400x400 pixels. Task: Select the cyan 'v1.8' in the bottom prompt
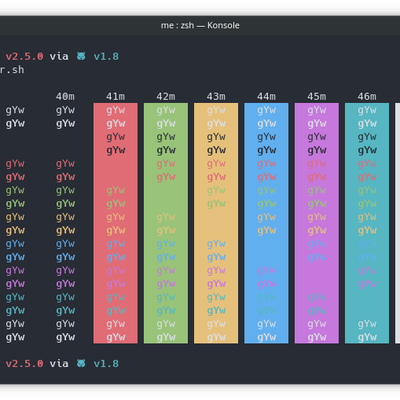pyautogui.click(x=106, y=363)
